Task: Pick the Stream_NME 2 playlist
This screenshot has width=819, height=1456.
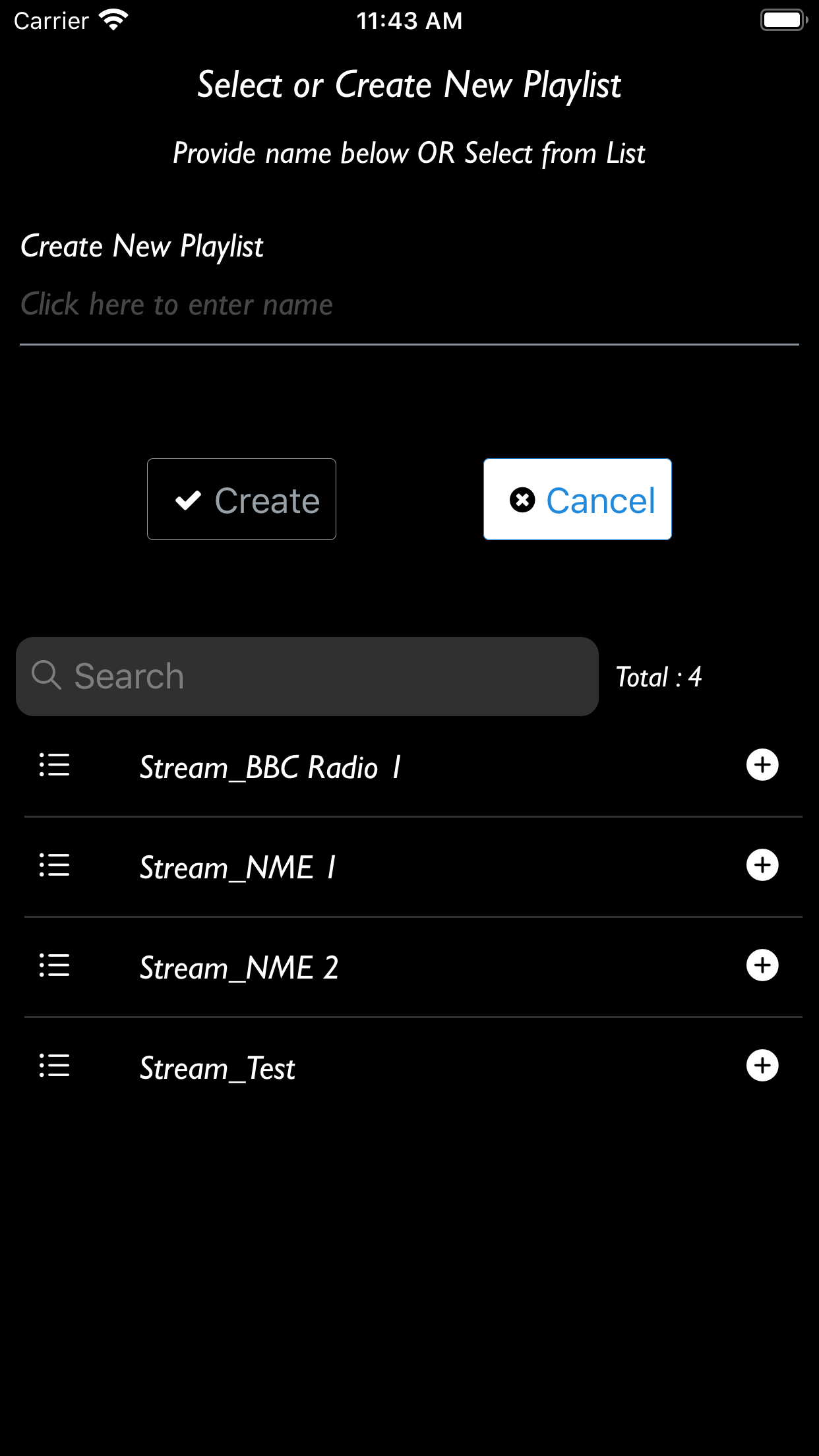Action: (239, 969)
